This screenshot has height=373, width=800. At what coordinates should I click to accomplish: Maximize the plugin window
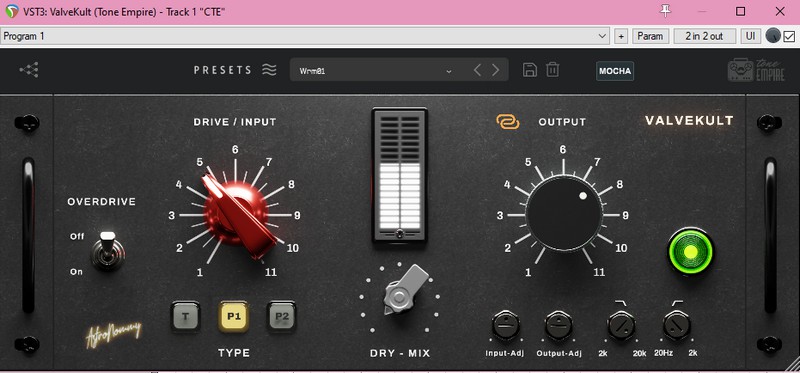click(740, 11)
